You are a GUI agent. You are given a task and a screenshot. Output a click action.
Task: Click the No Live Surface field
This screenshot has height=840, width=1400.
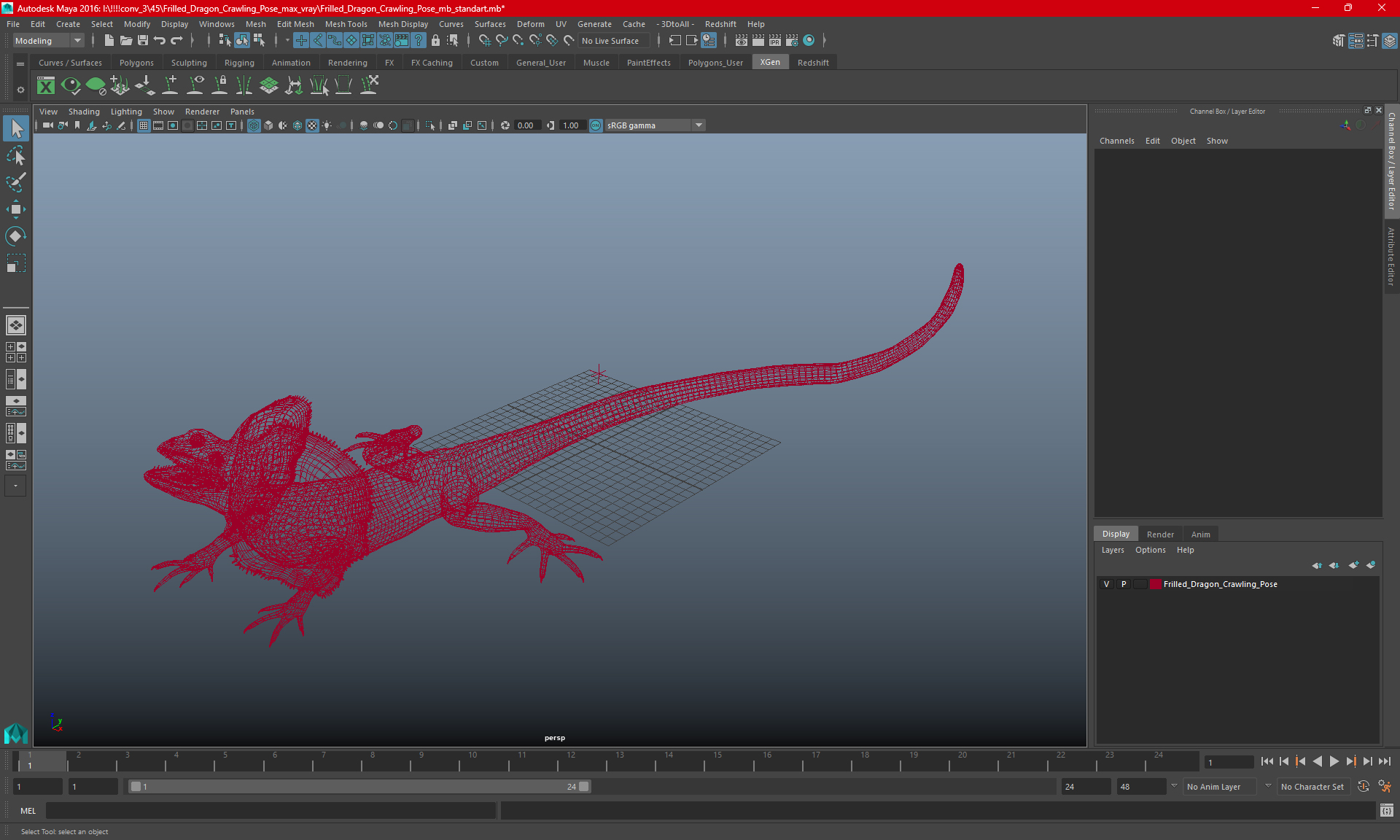pos(611,41)
